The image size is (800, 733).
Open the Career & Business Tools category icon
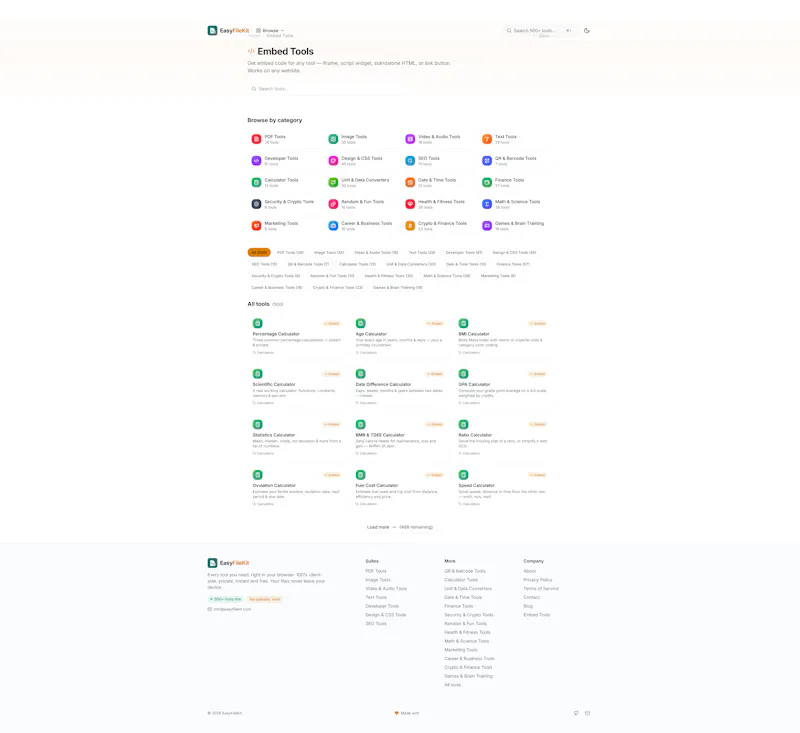point(333,225)
